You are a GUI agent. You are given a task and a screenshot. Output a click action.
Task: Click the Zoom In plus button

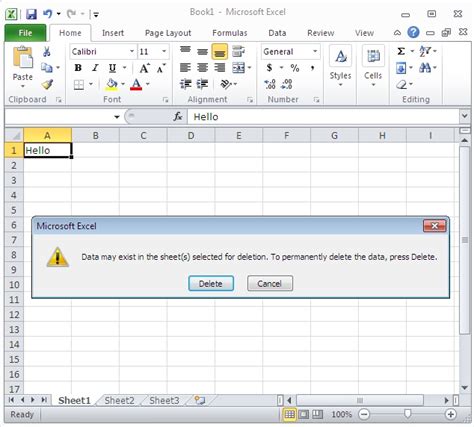451,414
